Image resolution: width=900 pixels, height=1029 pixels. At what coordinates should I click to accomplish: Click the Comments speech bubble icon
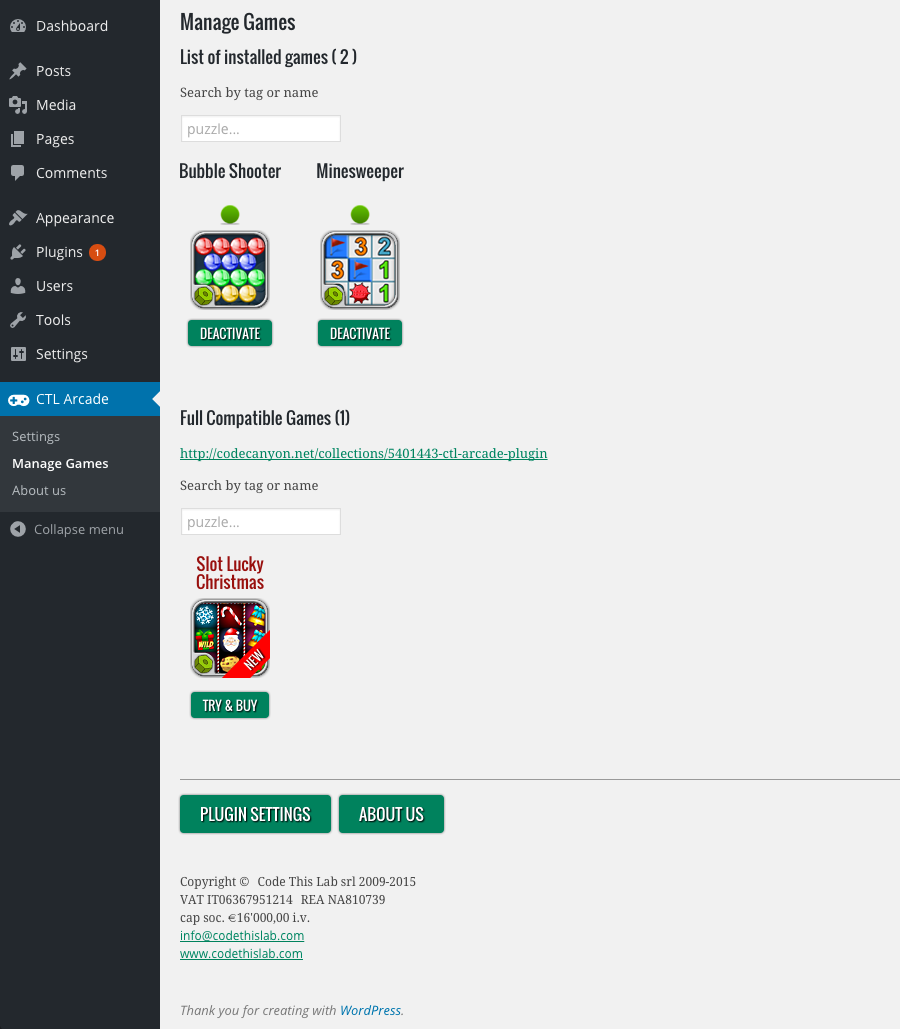coord(18,173)
